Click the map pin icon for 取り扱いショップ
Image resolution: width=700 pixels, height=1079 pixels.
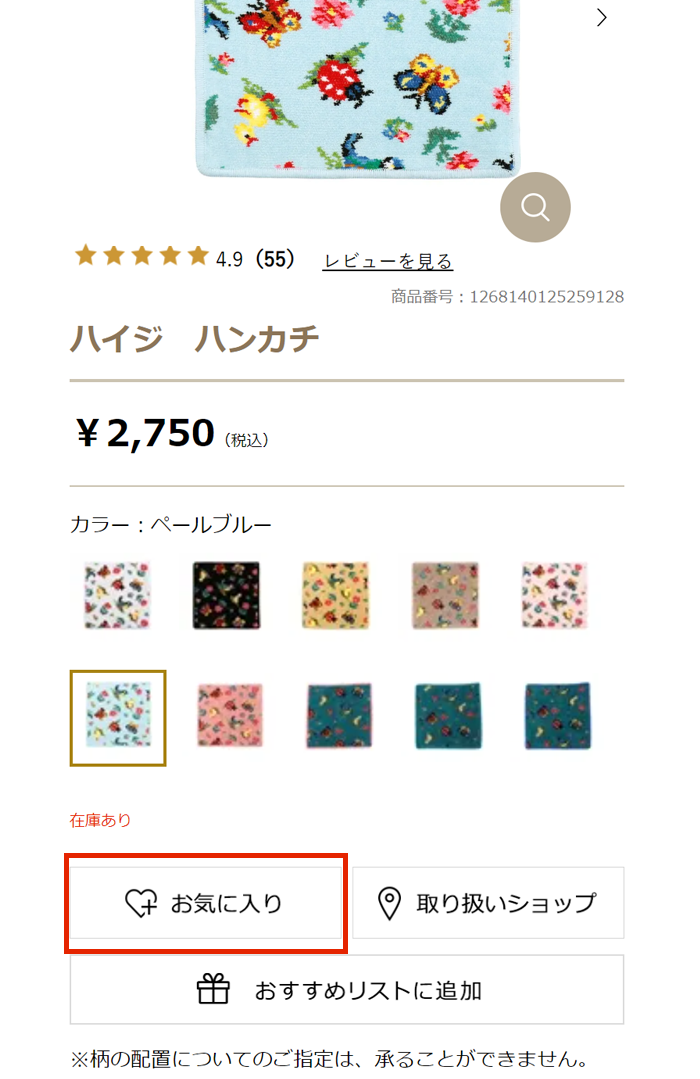[x=390, y=903]
